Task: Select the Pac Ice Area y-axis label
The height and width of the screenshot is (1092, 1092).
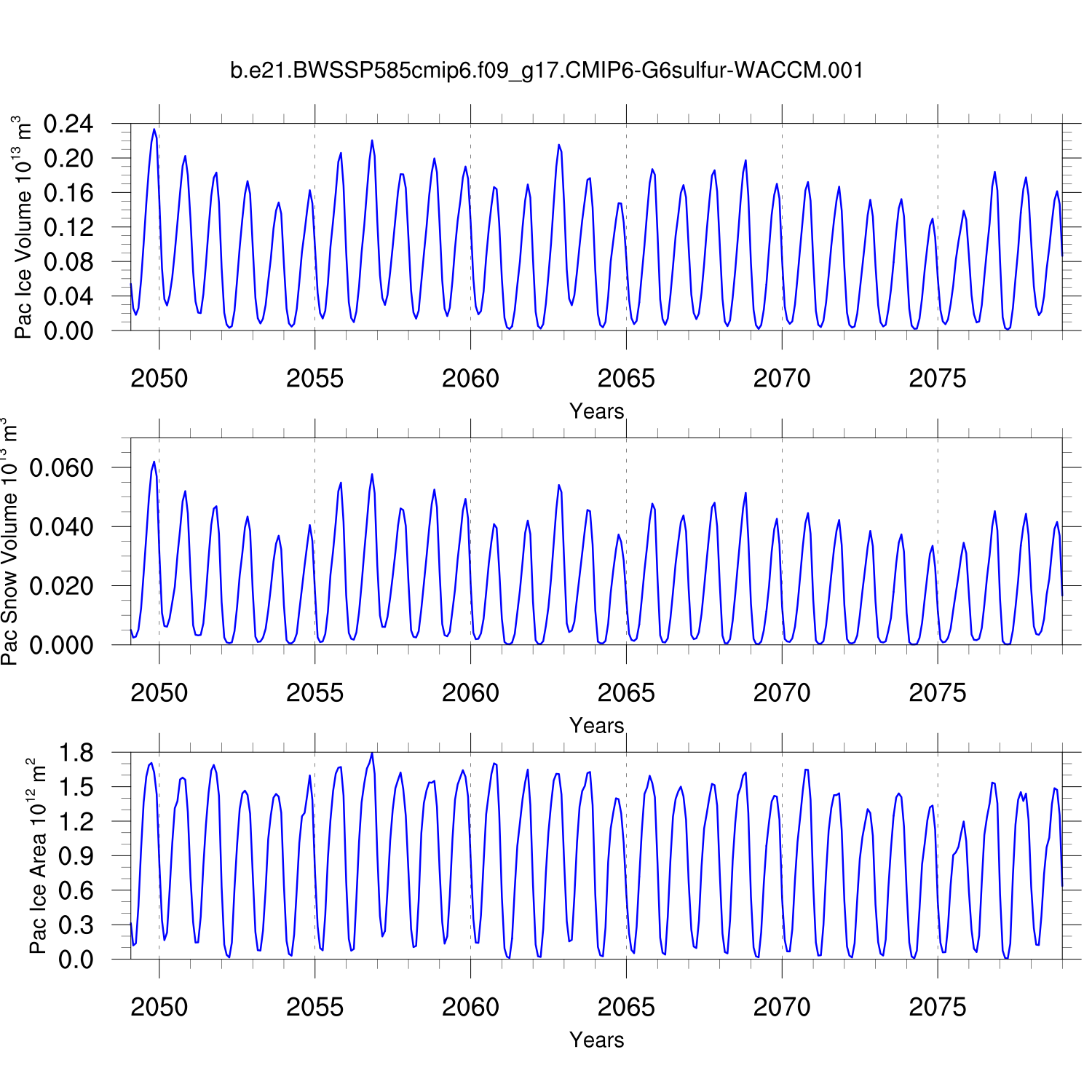Action: pos(36,856)
